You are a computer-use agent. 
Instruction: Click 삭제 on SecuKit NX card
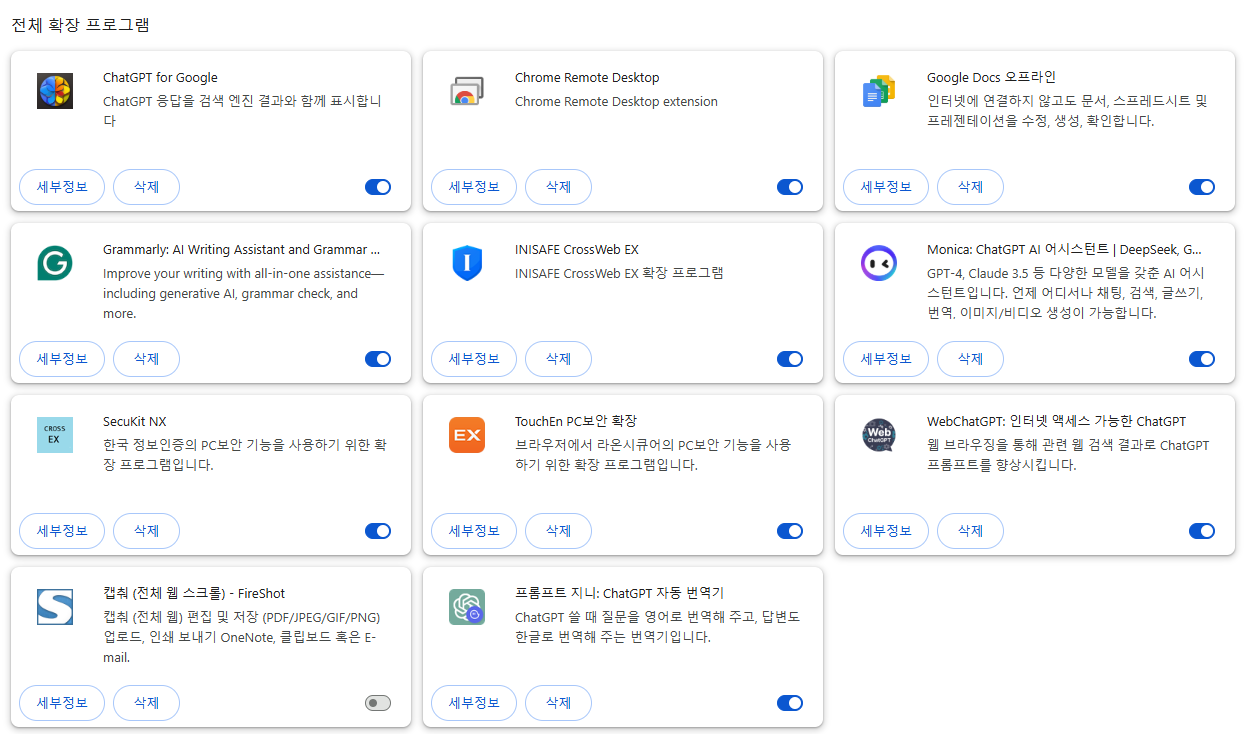click(x=146, y=531)
